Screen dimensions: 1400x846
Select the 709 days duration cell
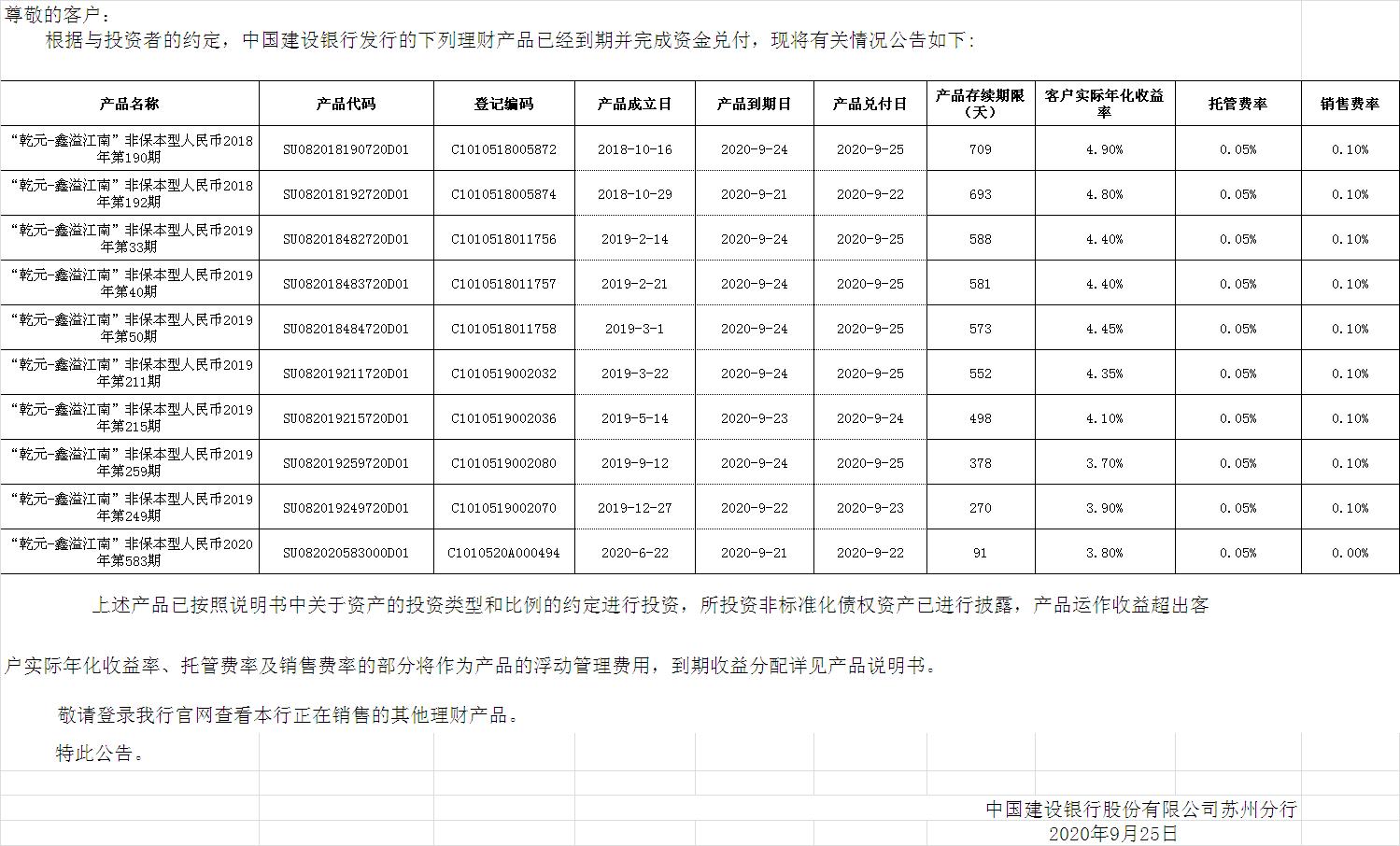coord(980,149)
